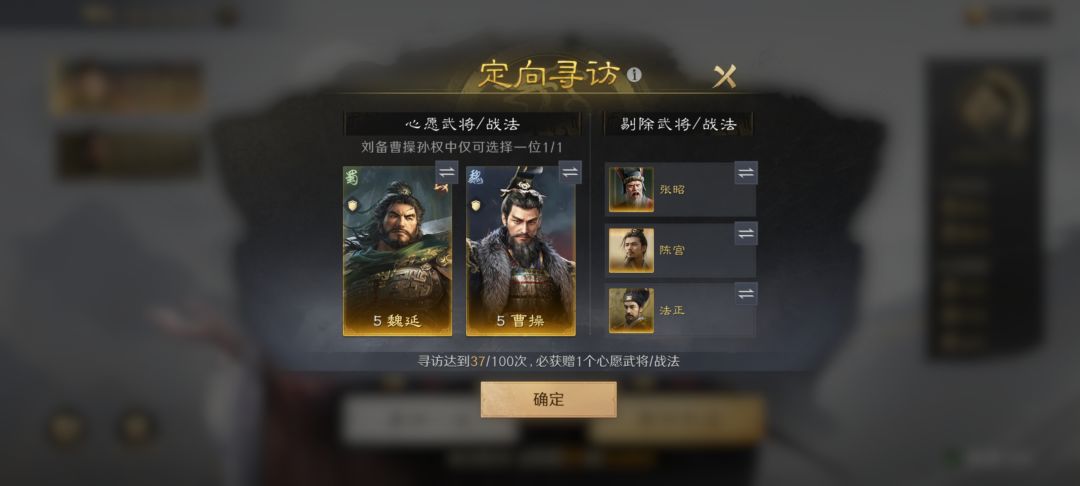Select the 剔除武将/战法 header
Viewport: 1080px width, 486px height.
(678, 125)
